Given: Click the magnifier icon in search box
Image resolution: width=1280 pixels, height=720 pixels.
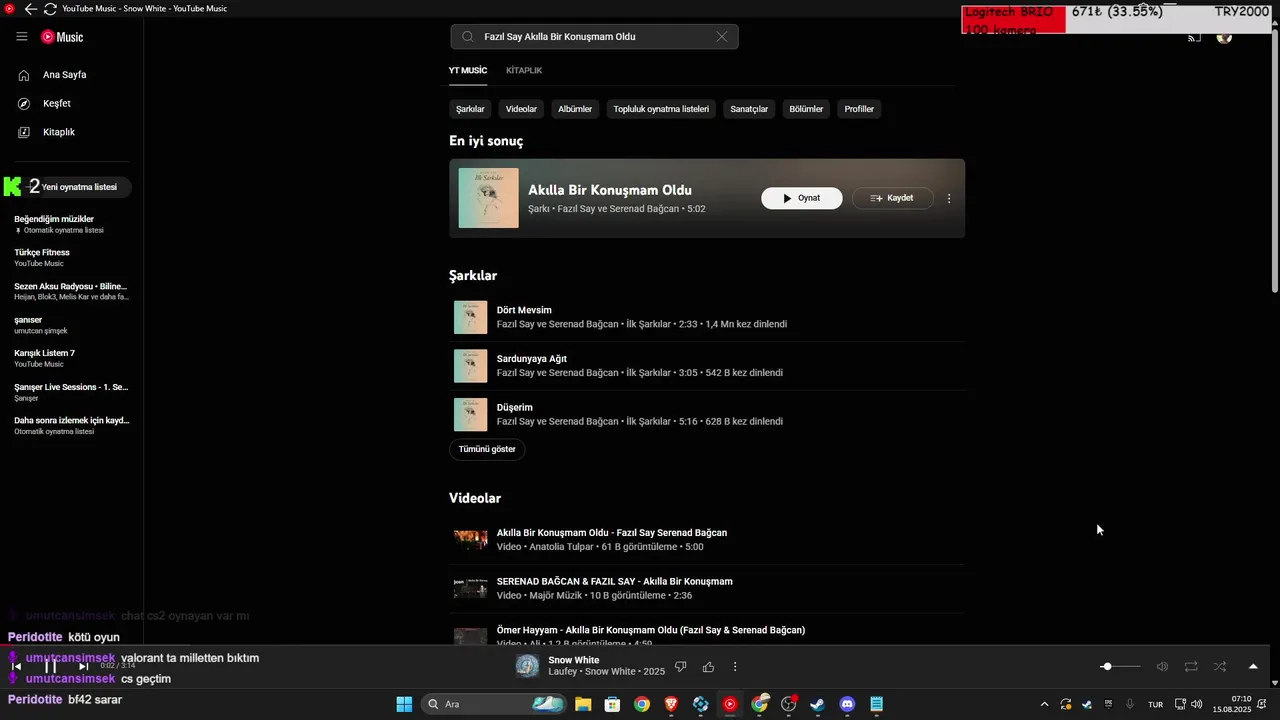Looking at the screenshot, I should [x=467, y=37].
